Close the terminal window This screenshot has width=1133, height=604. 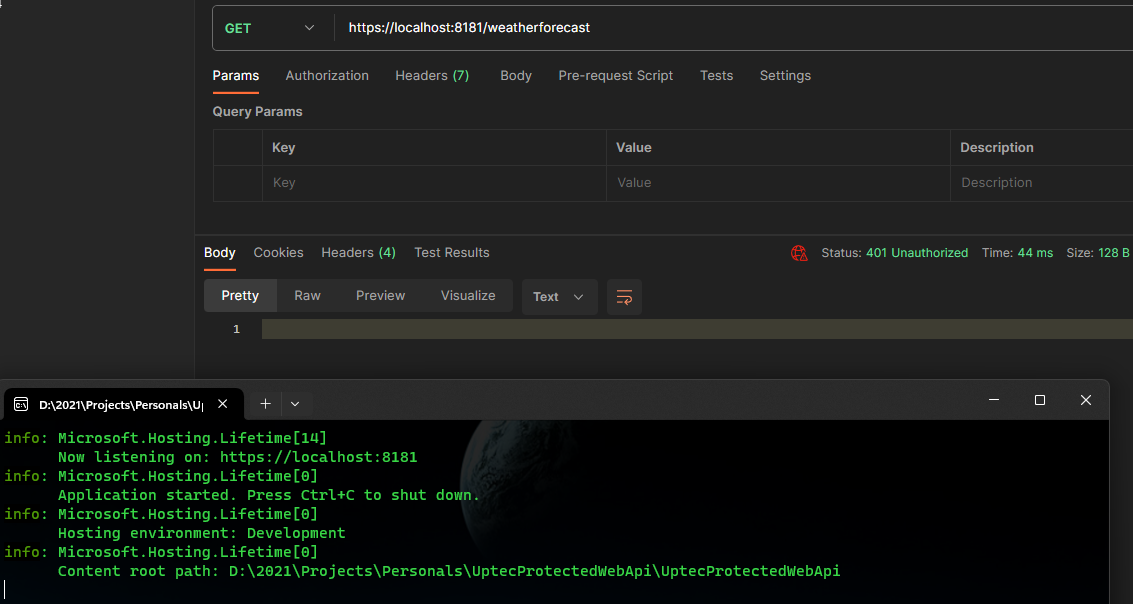pos(1086,400)
